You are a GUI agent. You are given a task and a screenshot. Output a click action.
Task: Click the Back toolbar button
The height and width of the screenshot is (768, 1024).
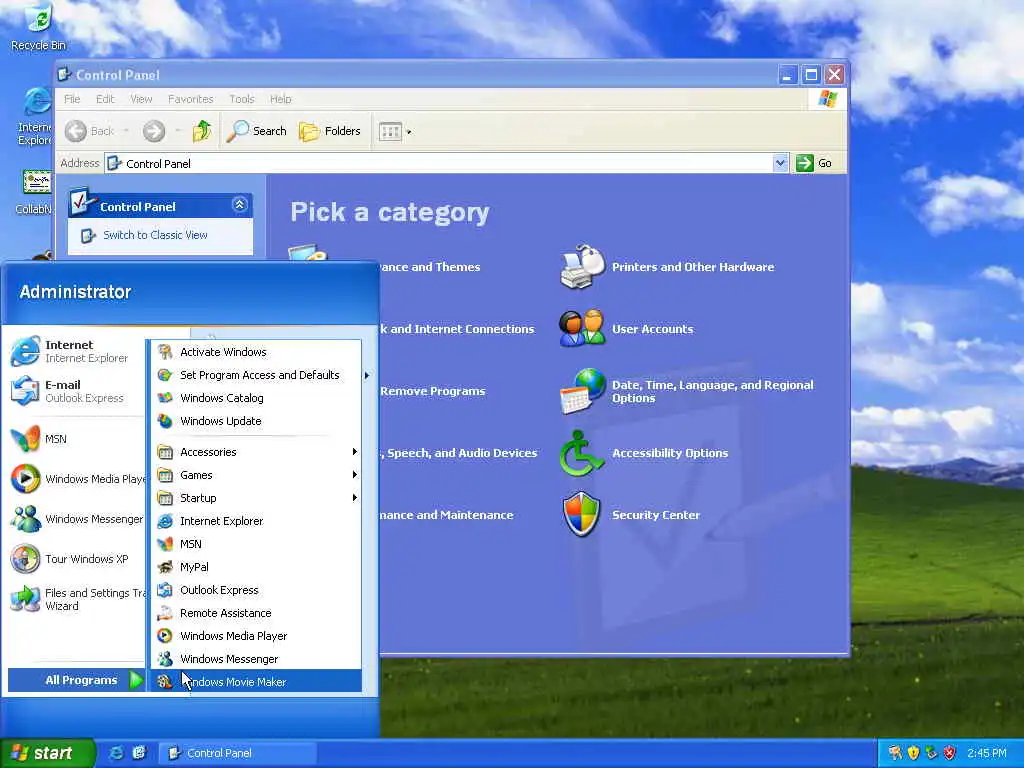tap(90, 131)
